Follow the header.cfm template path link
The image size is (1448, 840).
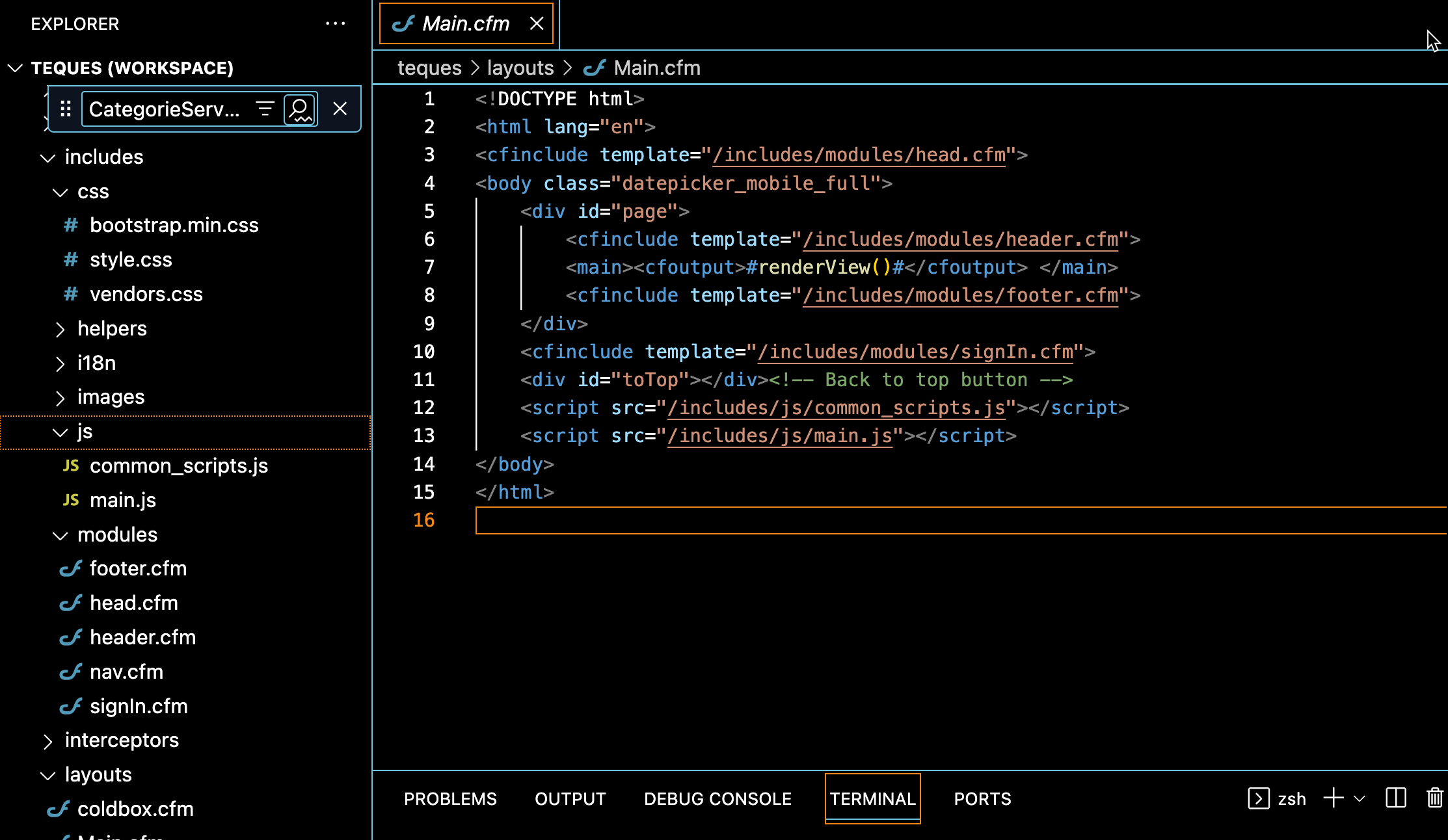(960, 239)
